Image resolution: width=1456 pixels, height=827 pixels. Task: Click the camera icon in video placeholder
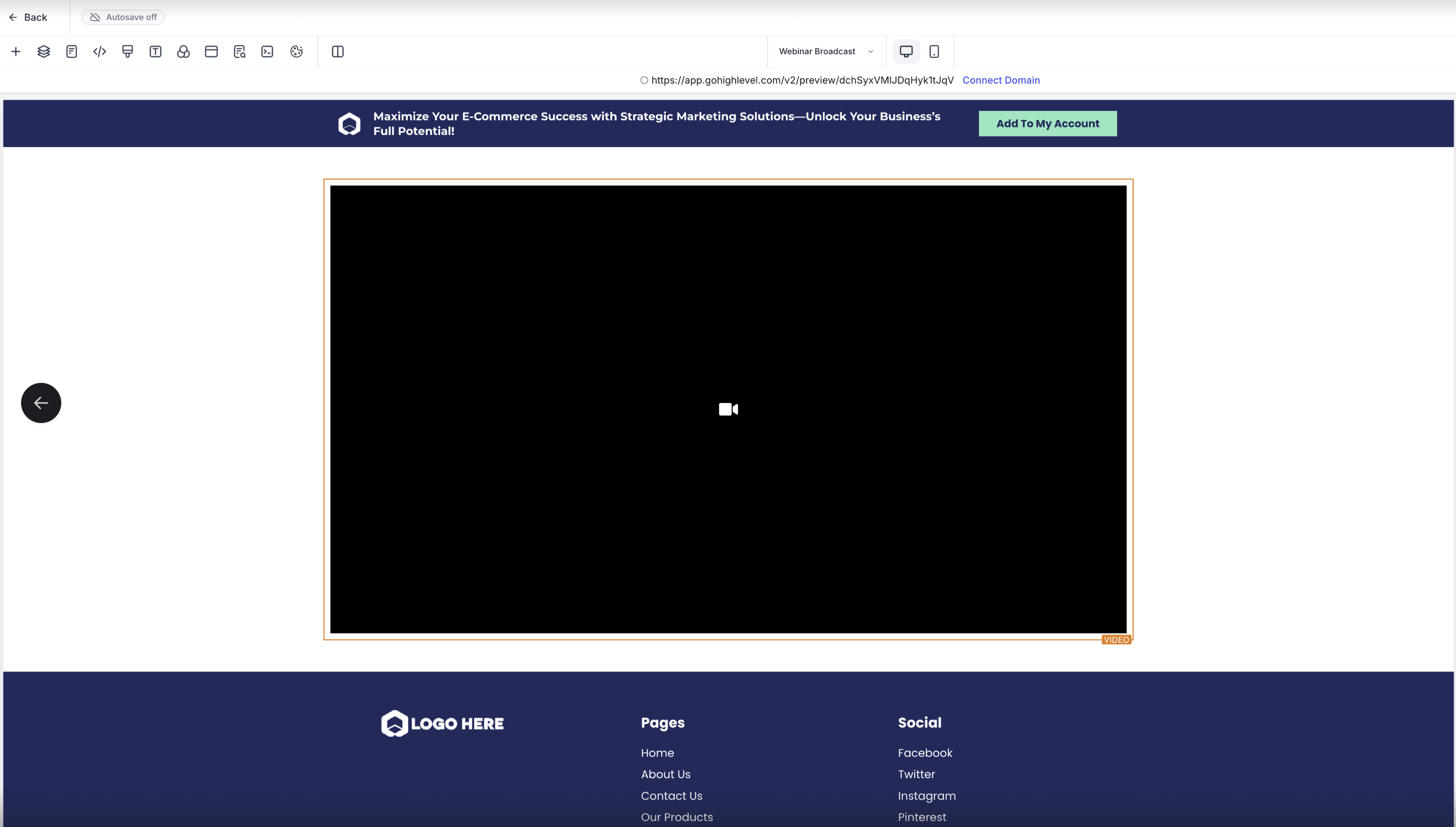coord(729,409)
